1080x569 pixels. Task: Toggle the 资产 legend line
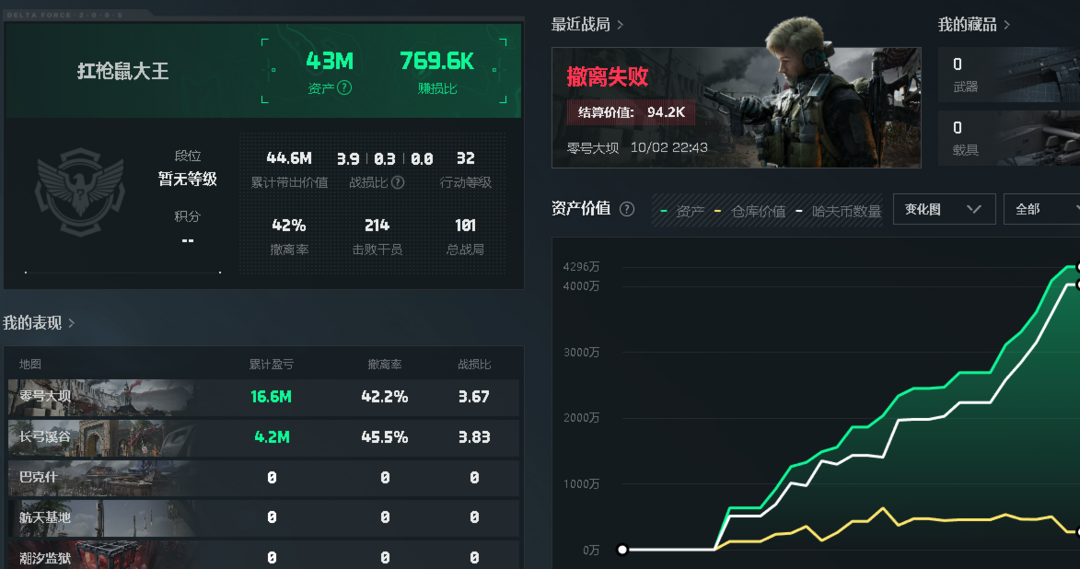click(683, 210)
